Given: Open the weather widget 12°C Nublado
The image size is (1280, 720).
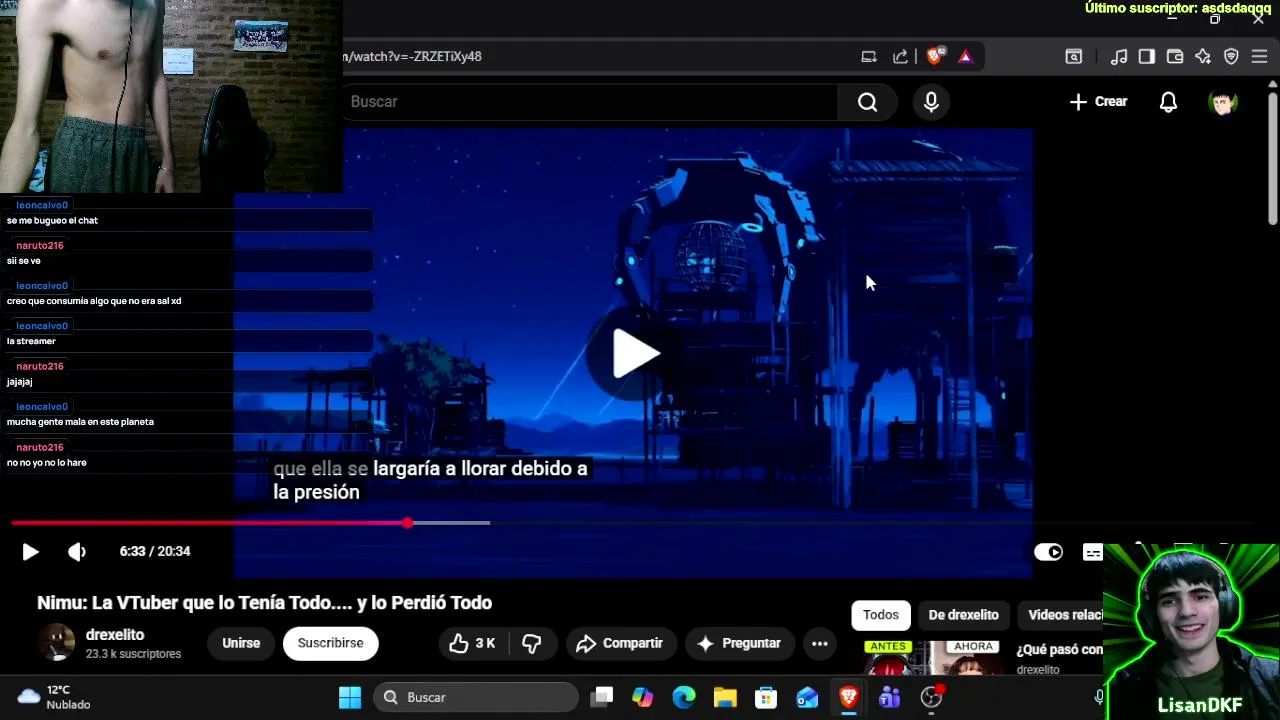Looking at the screenshot, I should [x=54, y=697].
